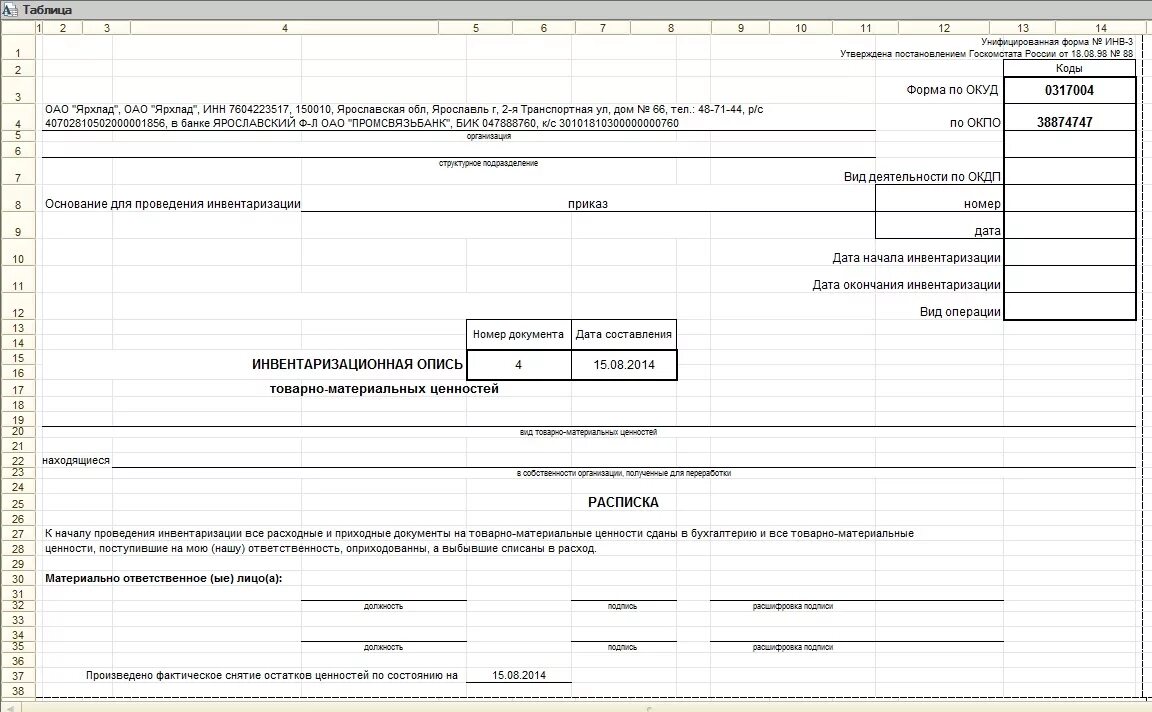The width and height of the screenshot is (1152, 712).
Task: Click the по ОКПО label
Action: pyautogui.click(x=975, y=123)
